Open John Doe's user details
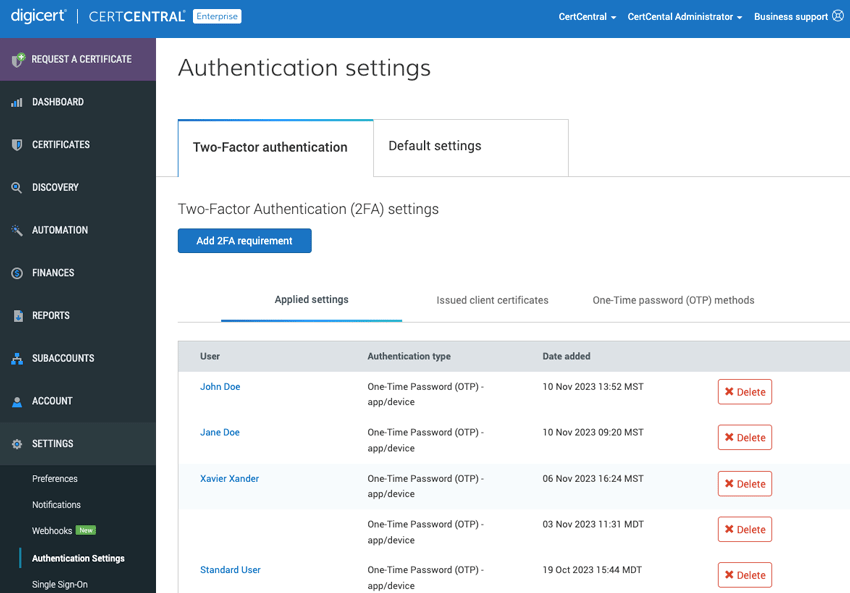This screenshot has height=593, width=850. tap(220, 386)
